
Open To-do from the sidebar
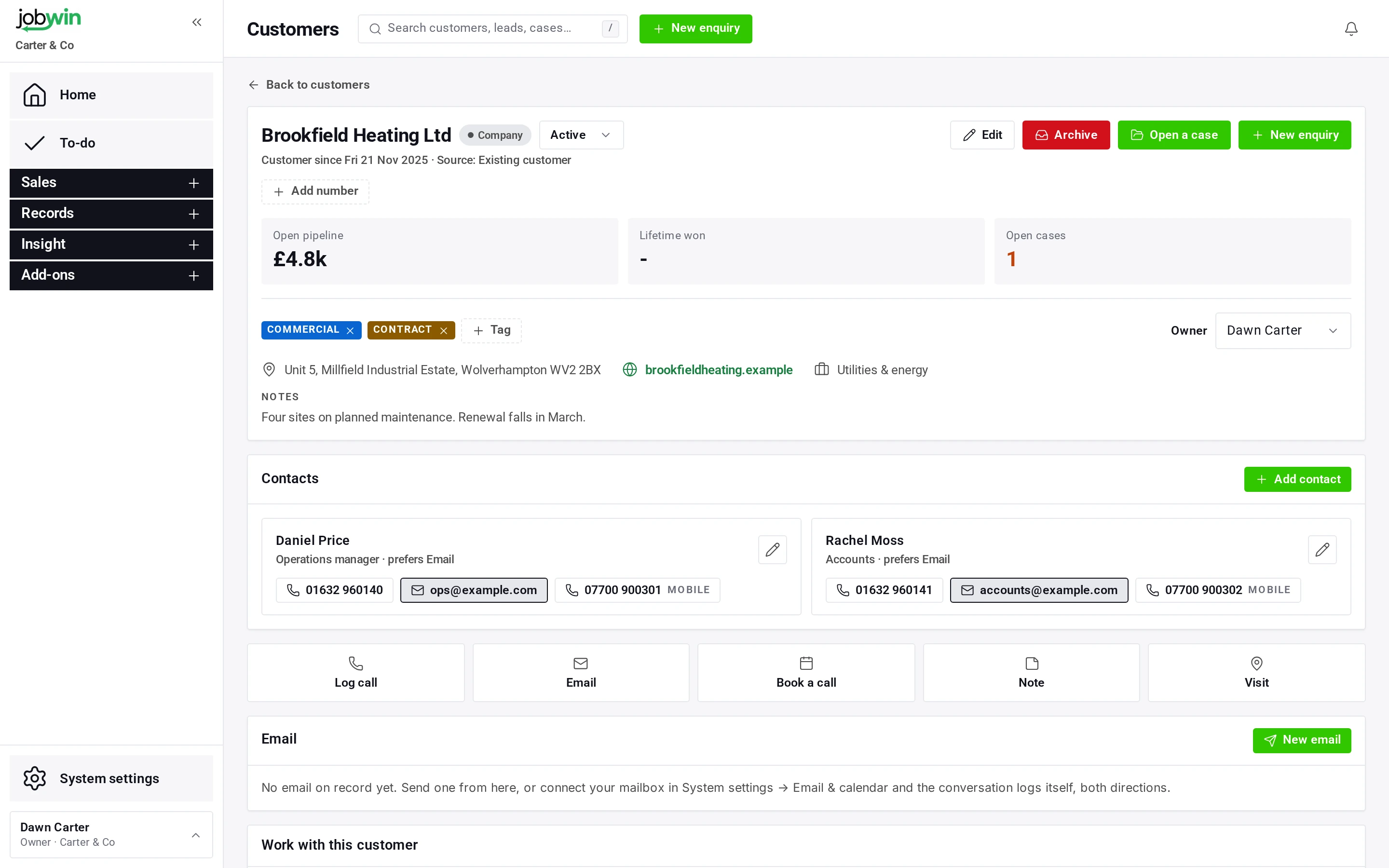(x=111, y=143)
